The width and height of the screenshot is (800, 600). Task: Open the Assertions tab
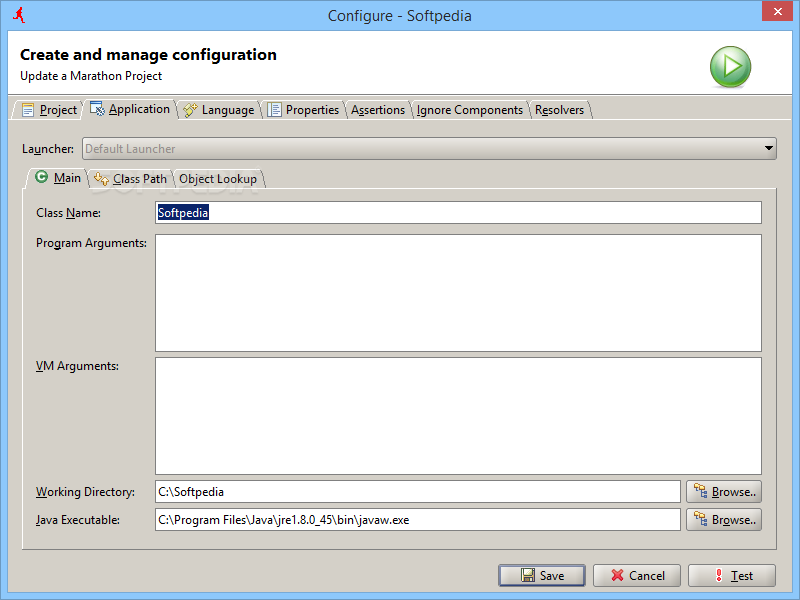(x=378, y=110)
